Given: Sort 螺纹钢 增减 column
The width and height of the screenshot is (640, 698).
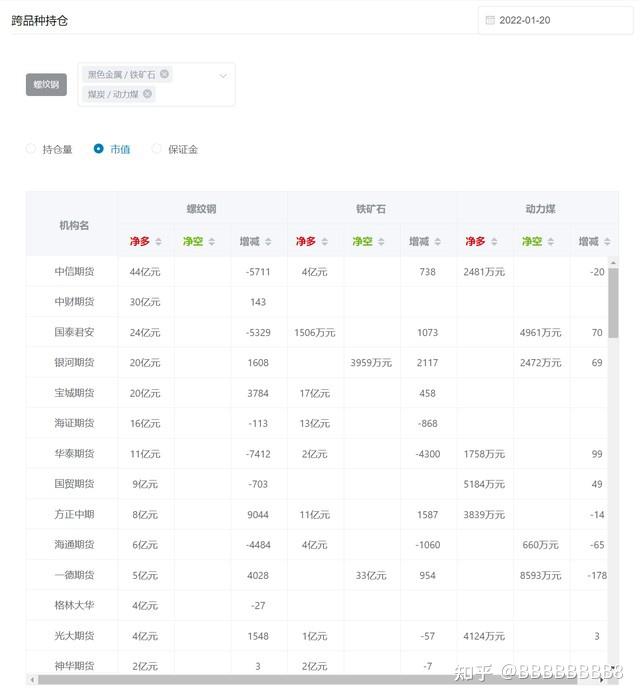Looking at the screenshot, I should (x=270, y=242).
